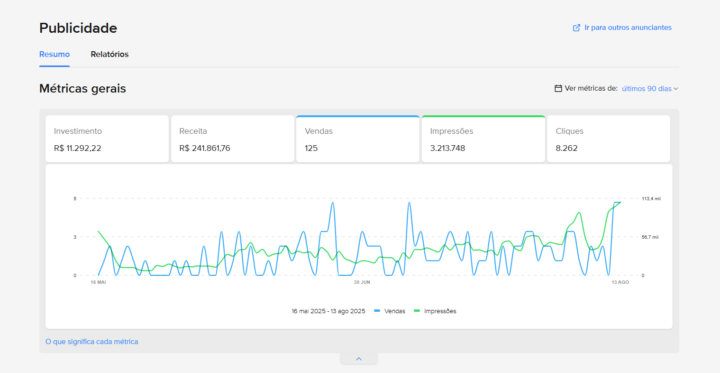
Task: Click the green Impressões legend marker
Action: (417, 311)
